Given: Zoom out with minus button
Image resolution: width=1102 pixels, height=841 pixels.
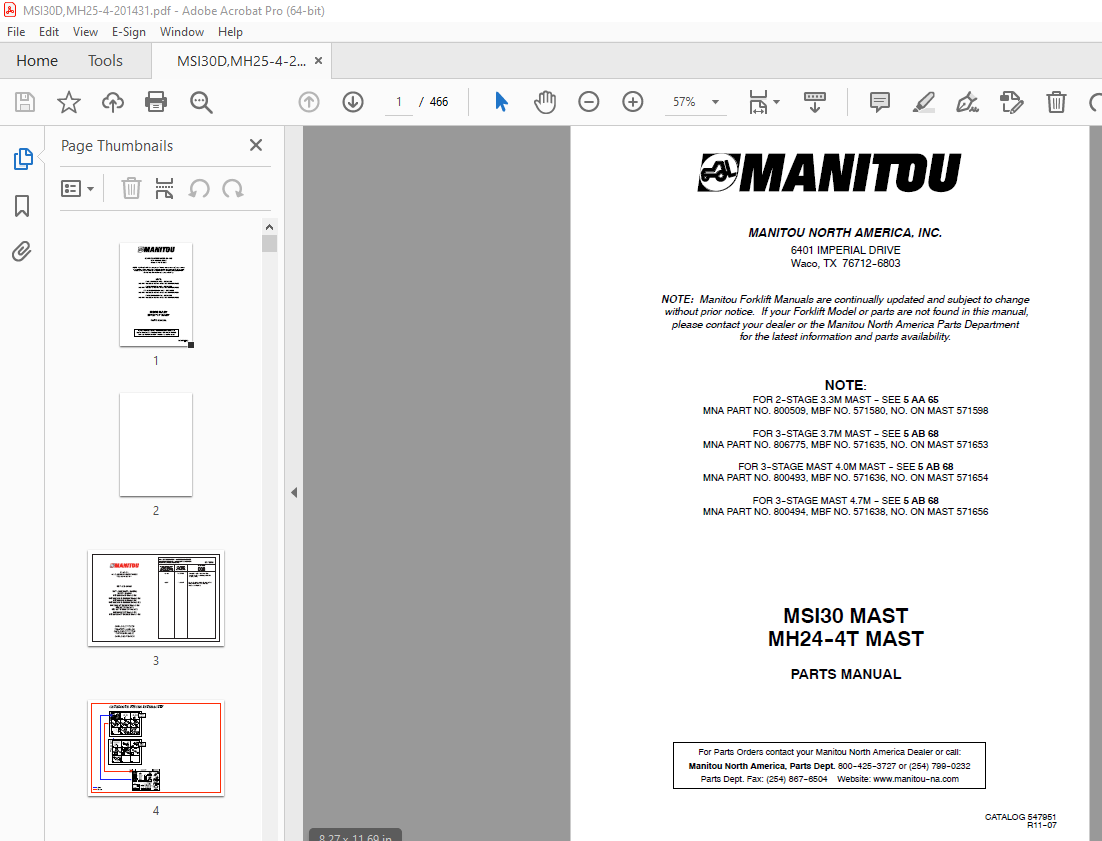Looking at the screenshot, I should coord(589,102).
